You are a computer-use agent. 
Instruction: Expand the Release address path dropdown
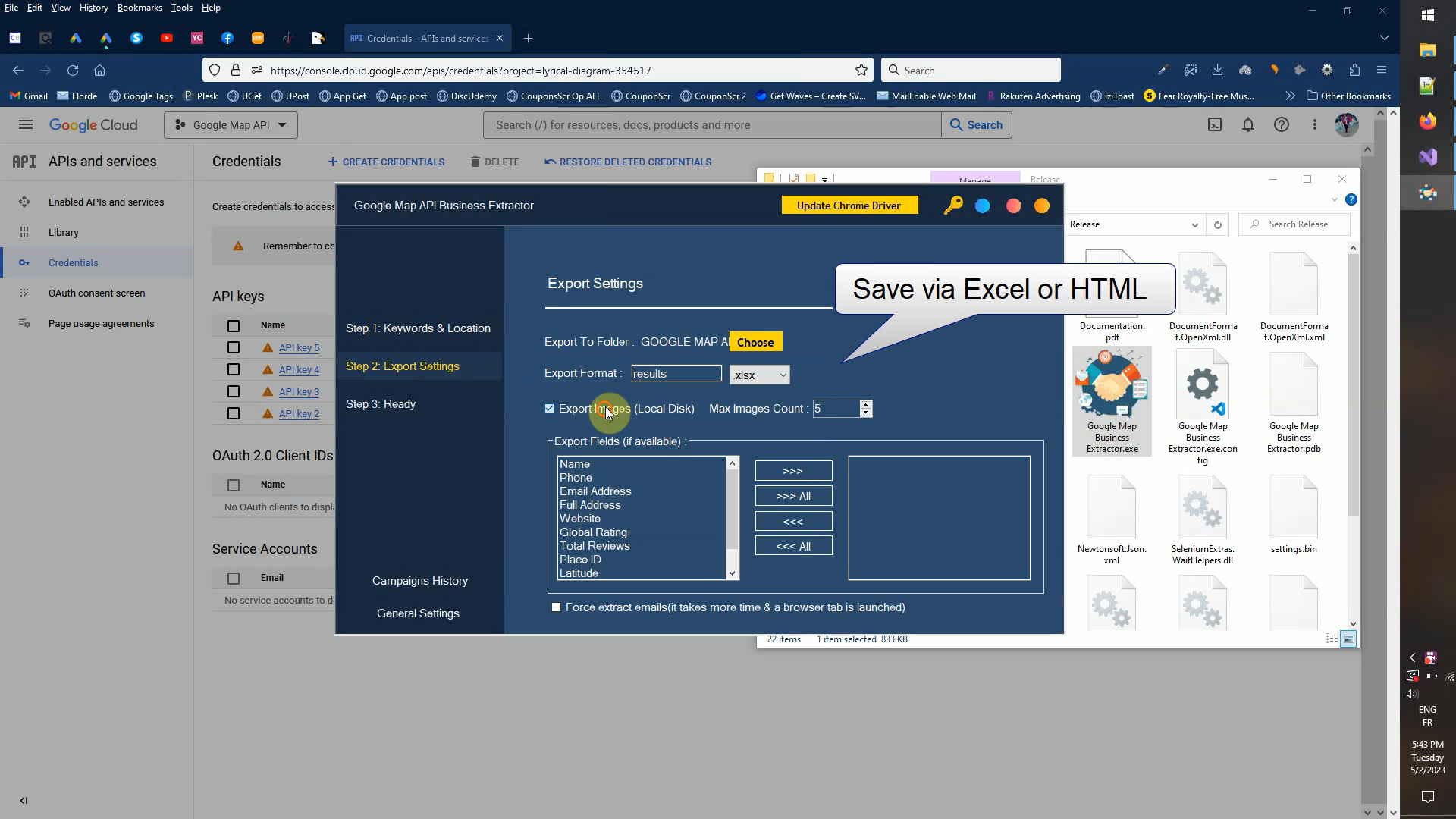[x=1194, y=224]
